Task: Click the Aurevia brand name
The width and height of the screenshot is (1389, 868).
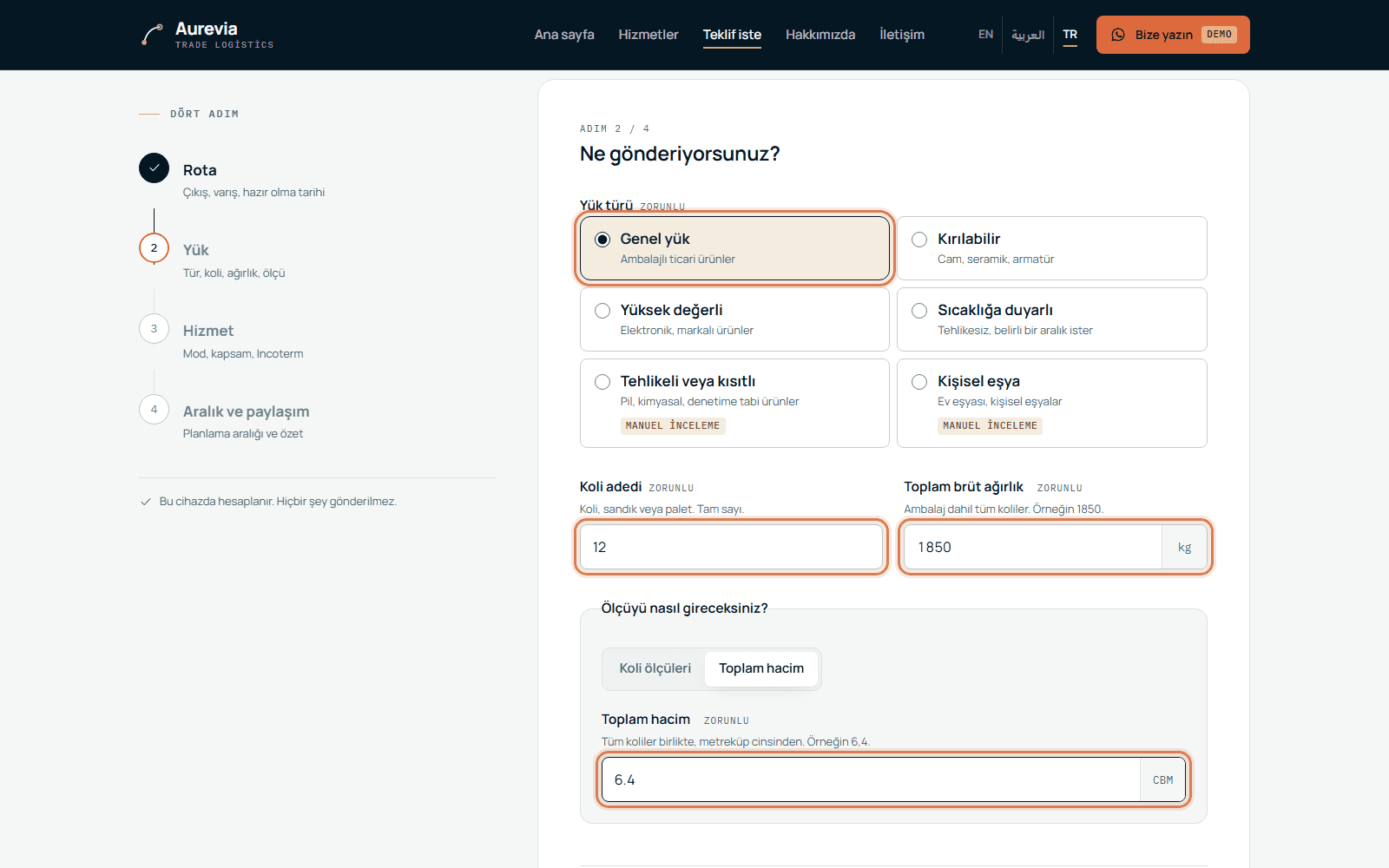Action: pyautogui.click(x=207, y=29)
